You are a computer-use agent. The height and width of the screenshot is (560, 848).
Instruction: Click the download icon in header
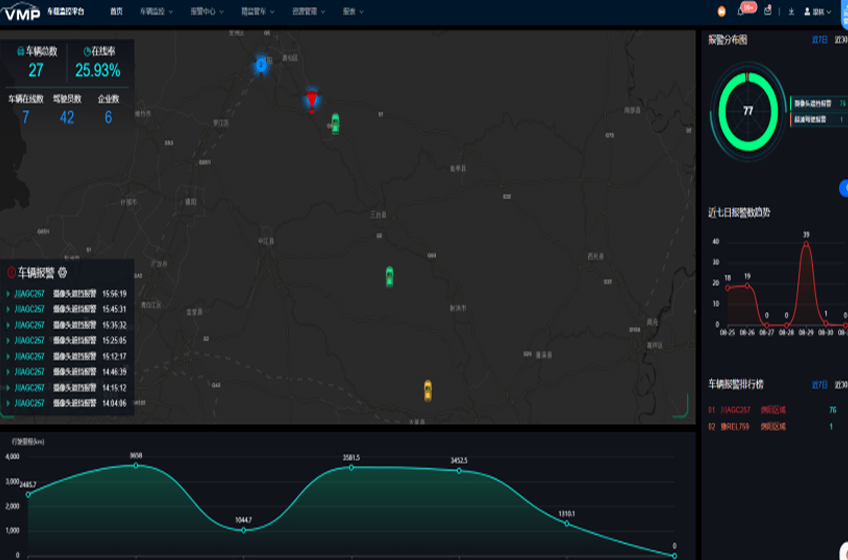point(792,11)
